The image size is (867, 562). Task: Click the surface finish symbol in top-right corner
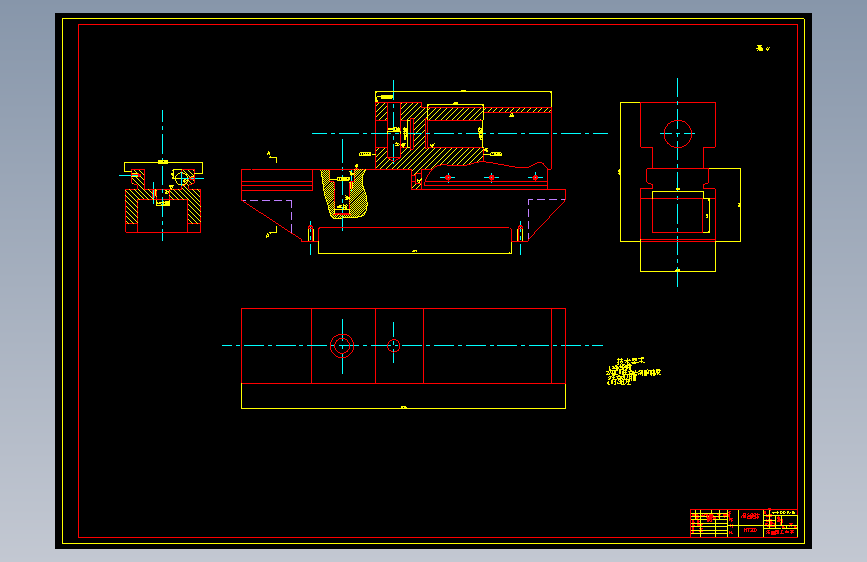click(762, 48)
